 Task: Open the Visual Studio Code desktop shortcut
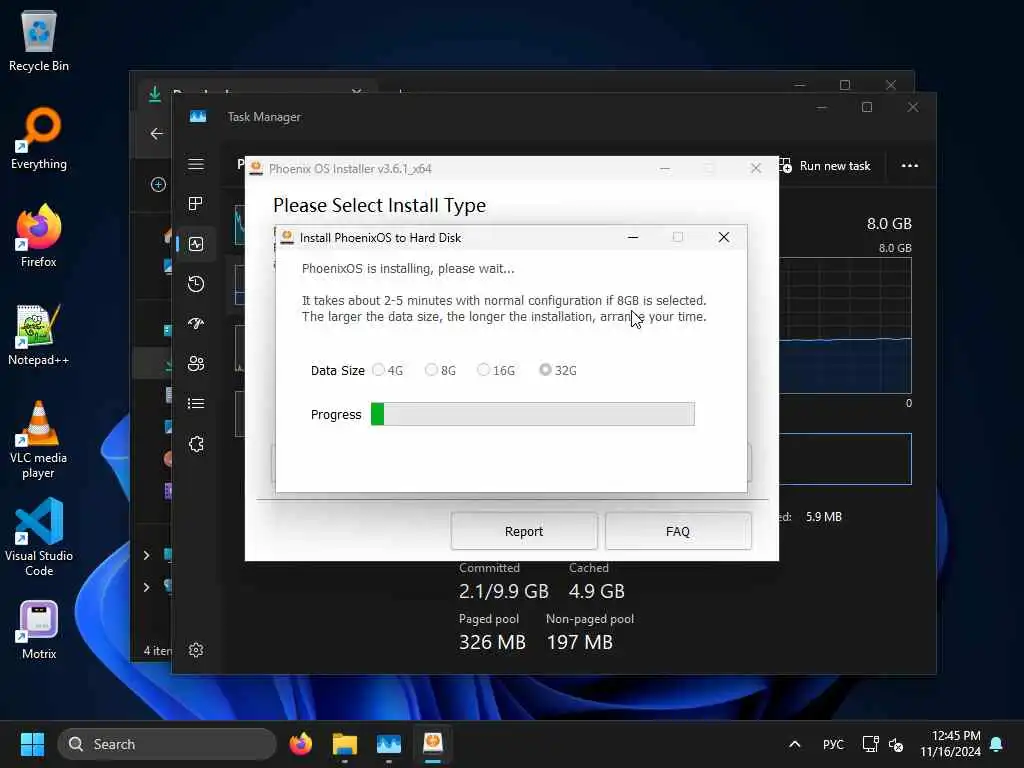coord(39,537)
